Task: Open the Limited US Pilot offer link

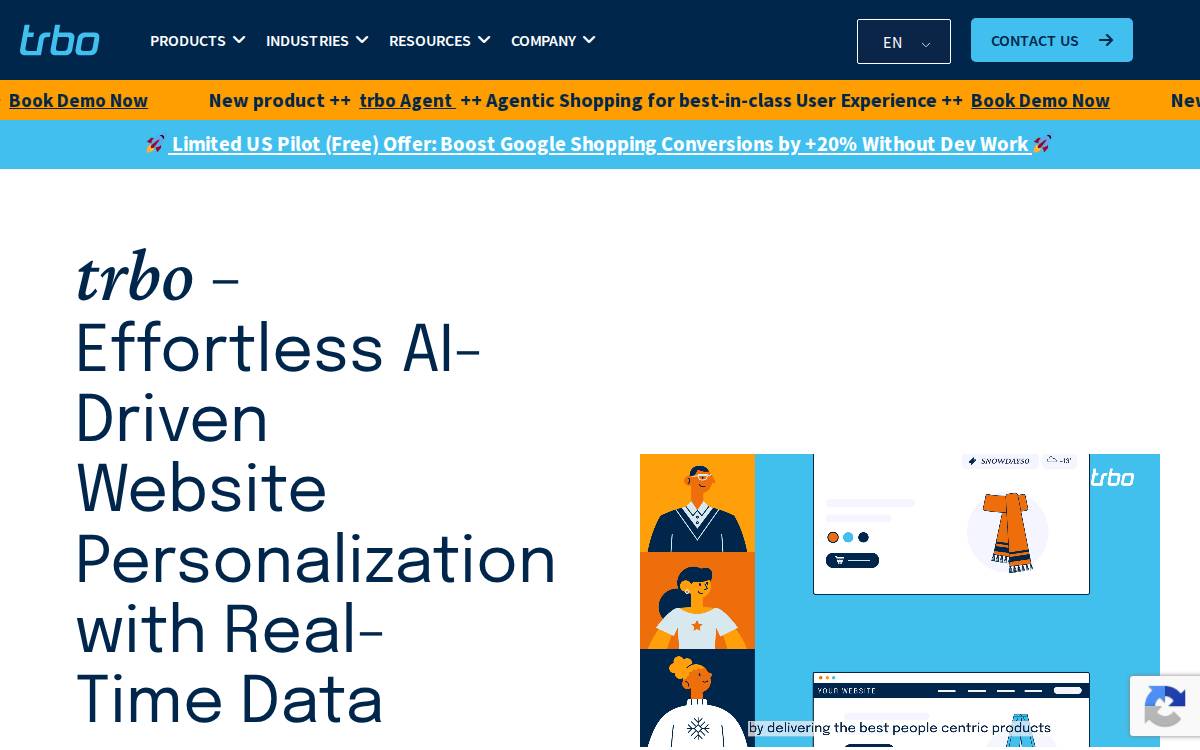Action: pos(600,144)
